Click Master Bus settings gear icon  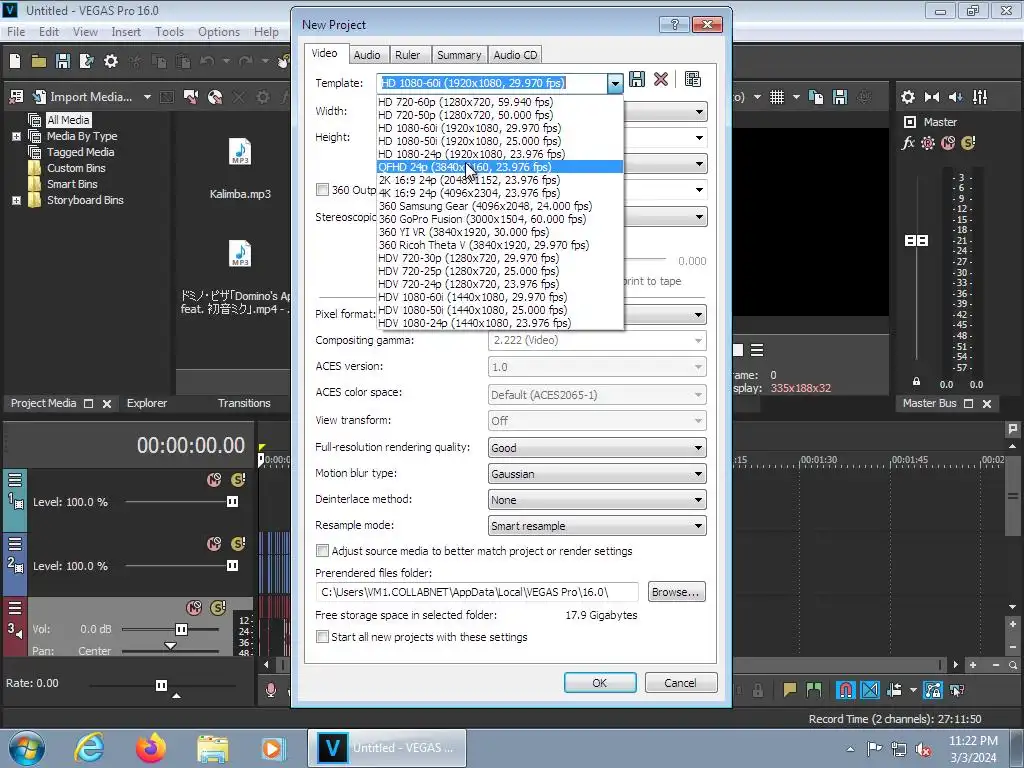(908, 97)
